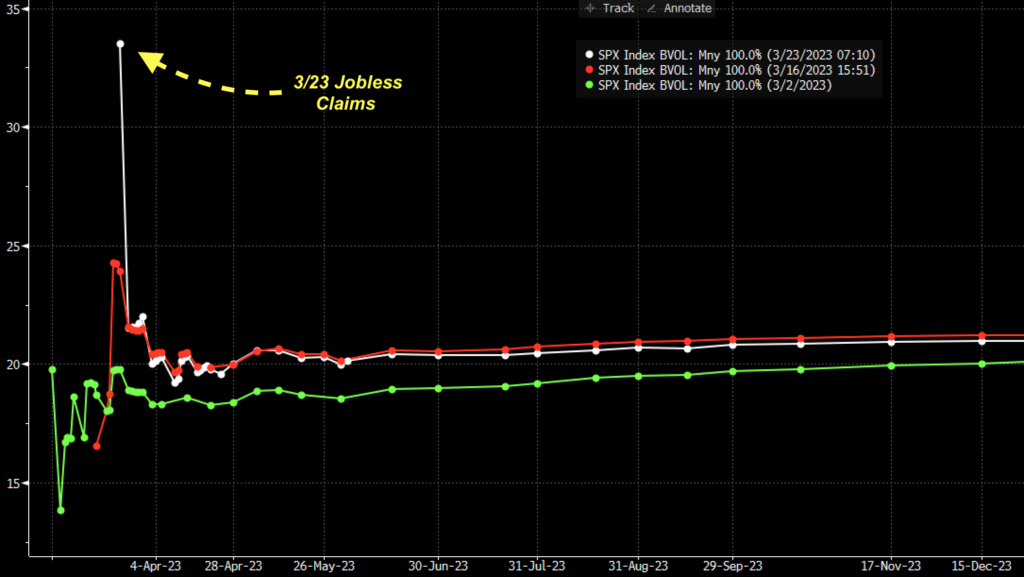Click the green data point above 17-Nov-23
Viewport: 1024px width, 577px height.
click(x=891, y=365)
